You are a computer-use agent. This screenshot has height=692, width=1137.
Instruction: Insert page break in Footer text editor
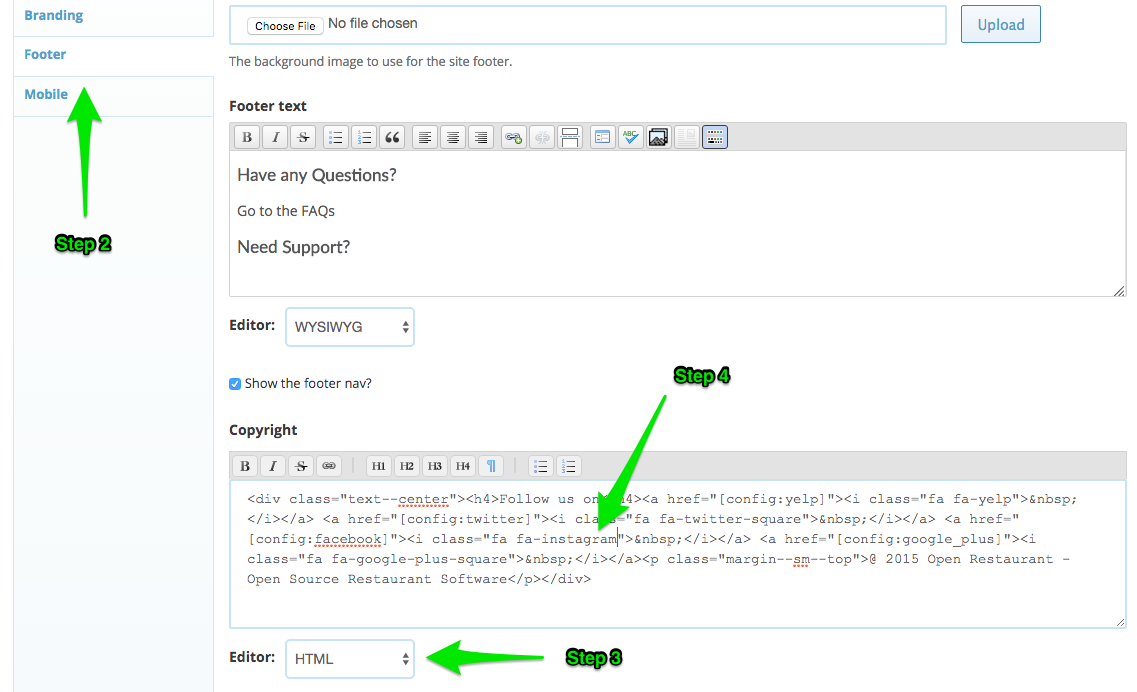click(570, 137)
